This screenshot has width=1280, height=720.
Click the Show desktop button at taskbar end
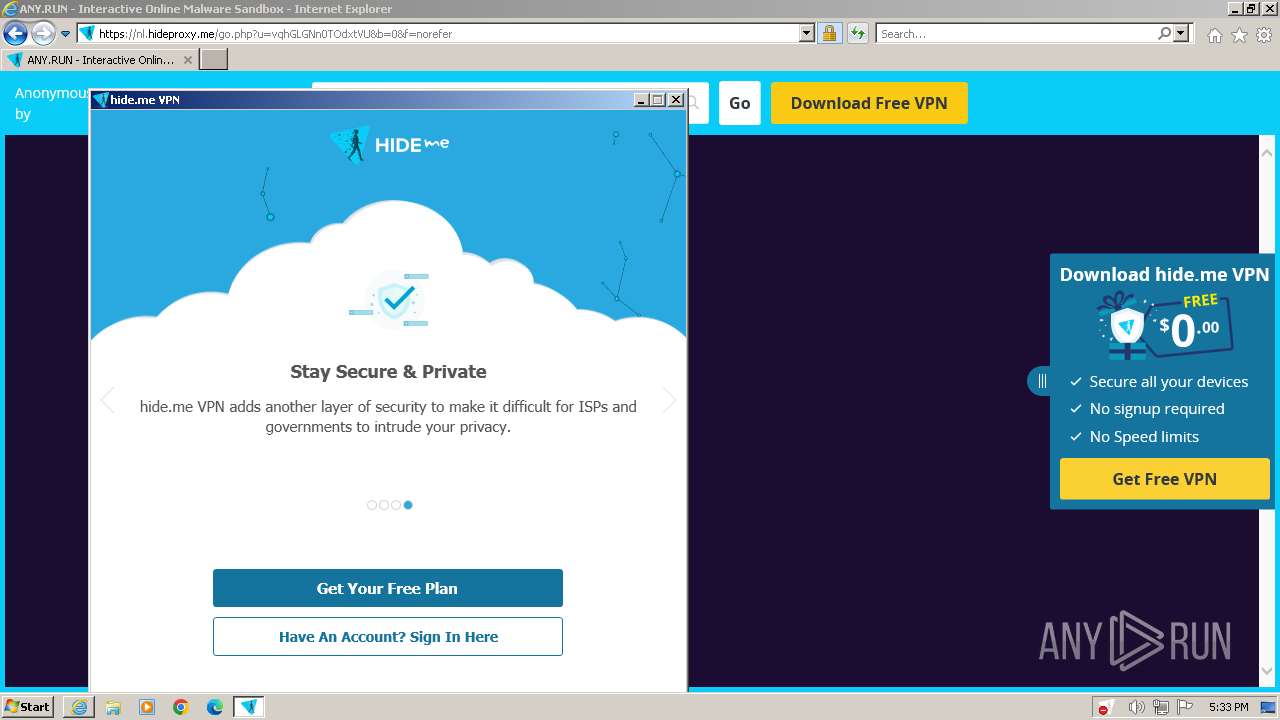[x=1267, y=707]
